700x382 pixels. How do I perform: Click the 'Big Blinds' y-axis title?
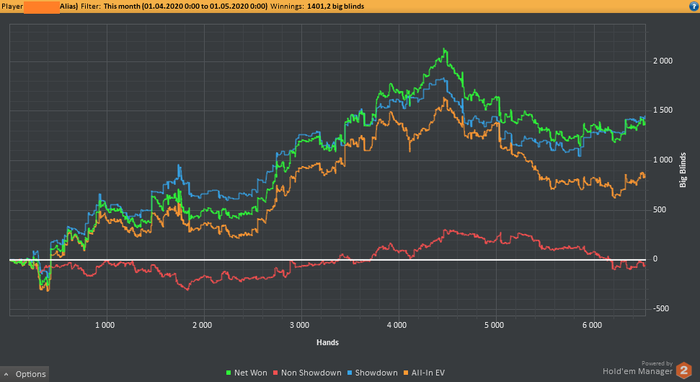tap(683, 170)
